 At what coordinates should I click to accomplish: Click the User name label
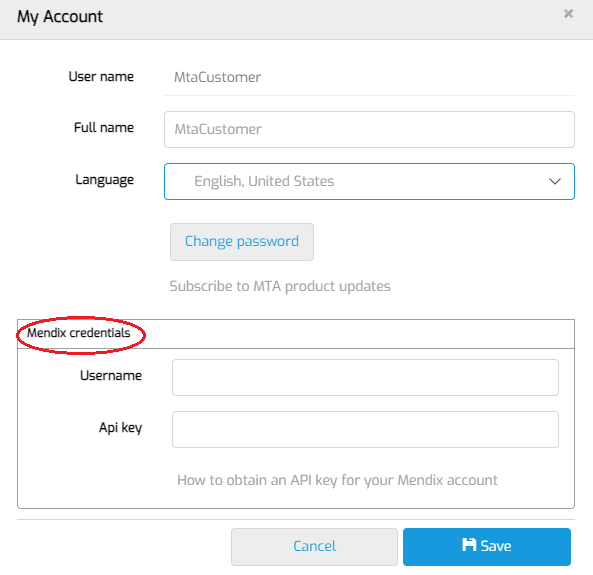pyautogui.click(x=101, y=77)
